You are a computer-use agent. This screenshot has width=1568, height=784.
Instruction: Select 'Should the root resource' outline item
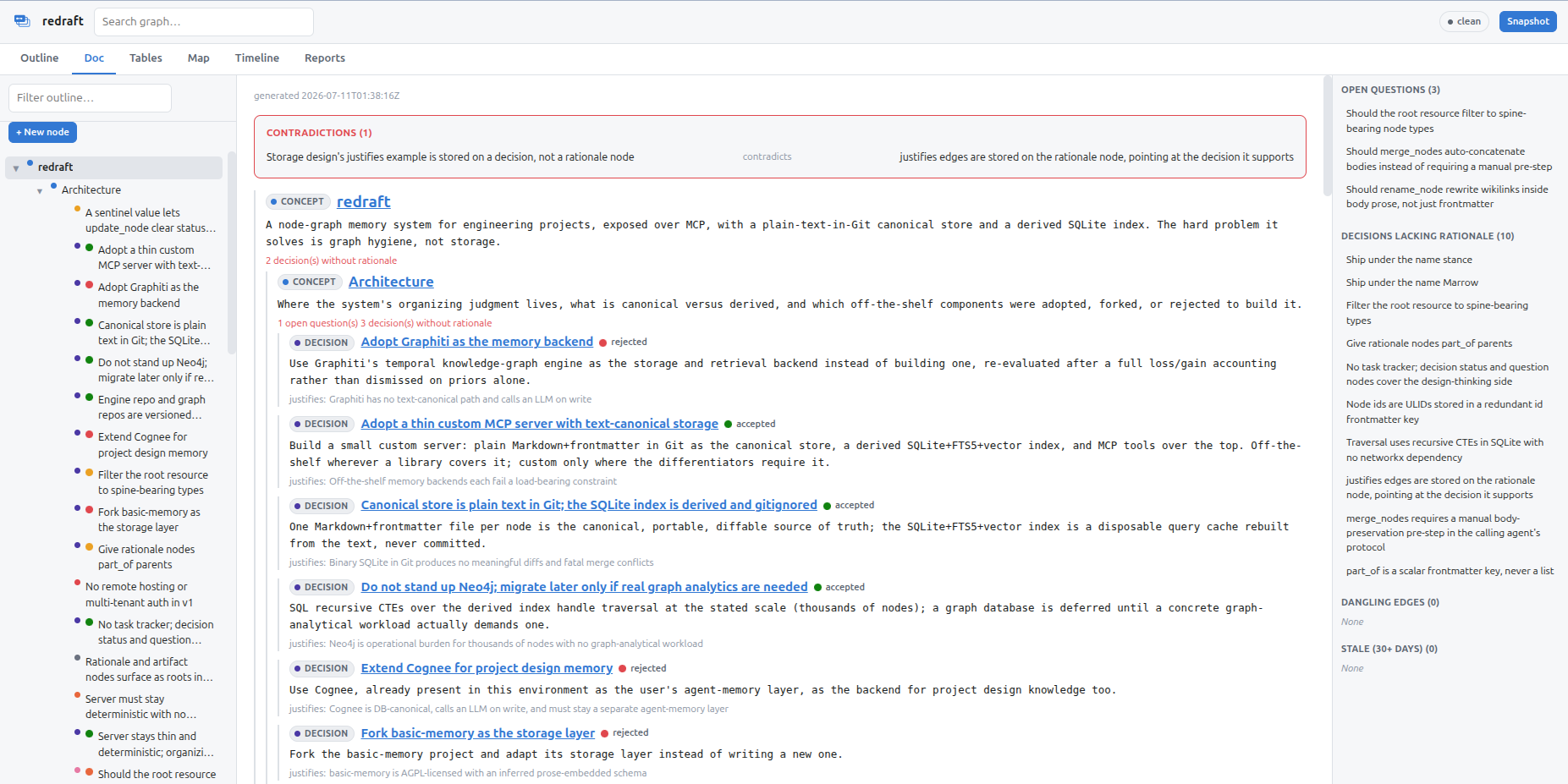[157, 775]
